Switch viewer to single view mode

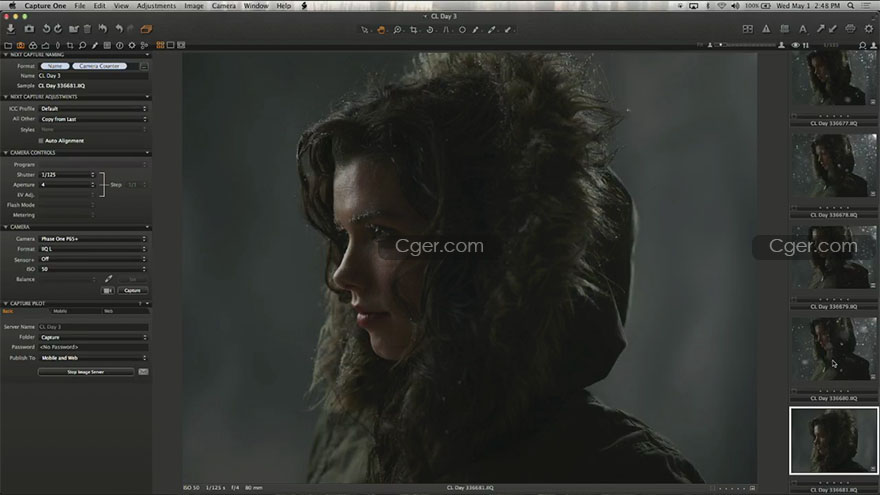coord(171,45)
